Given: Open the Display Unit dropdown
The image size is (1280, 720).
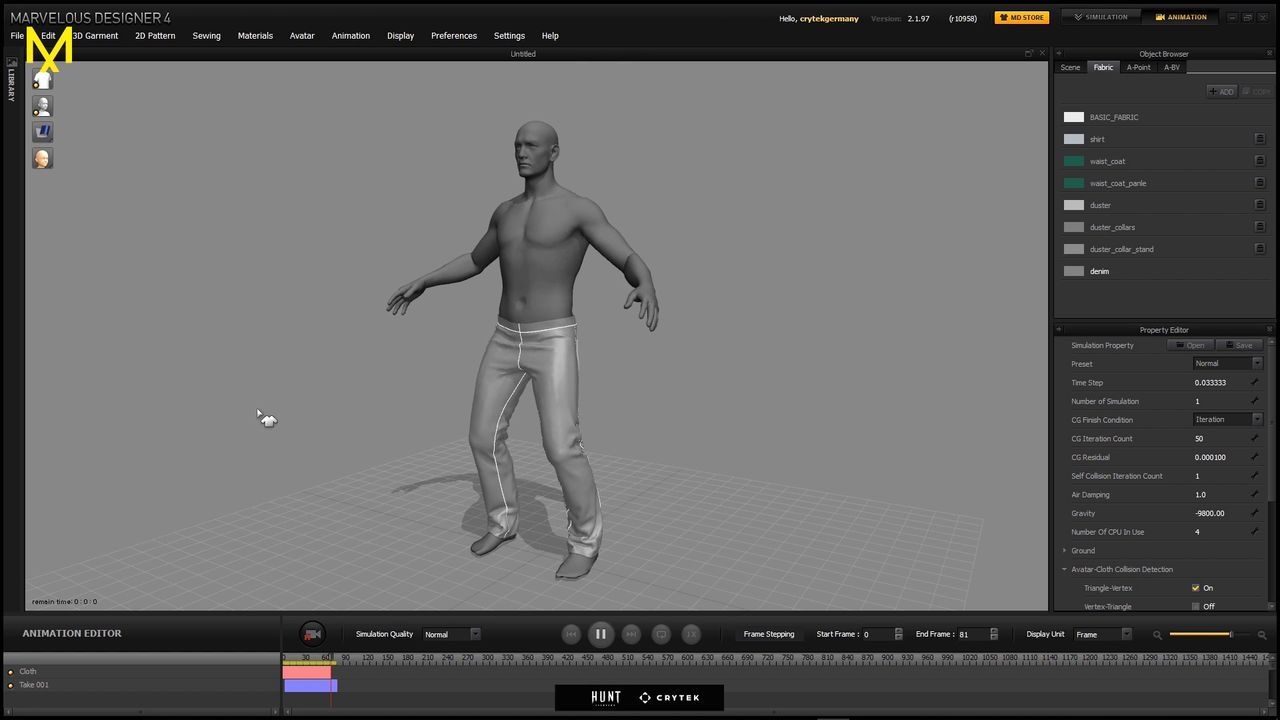Looking at the screenshot, I should tap(1103, 634).
